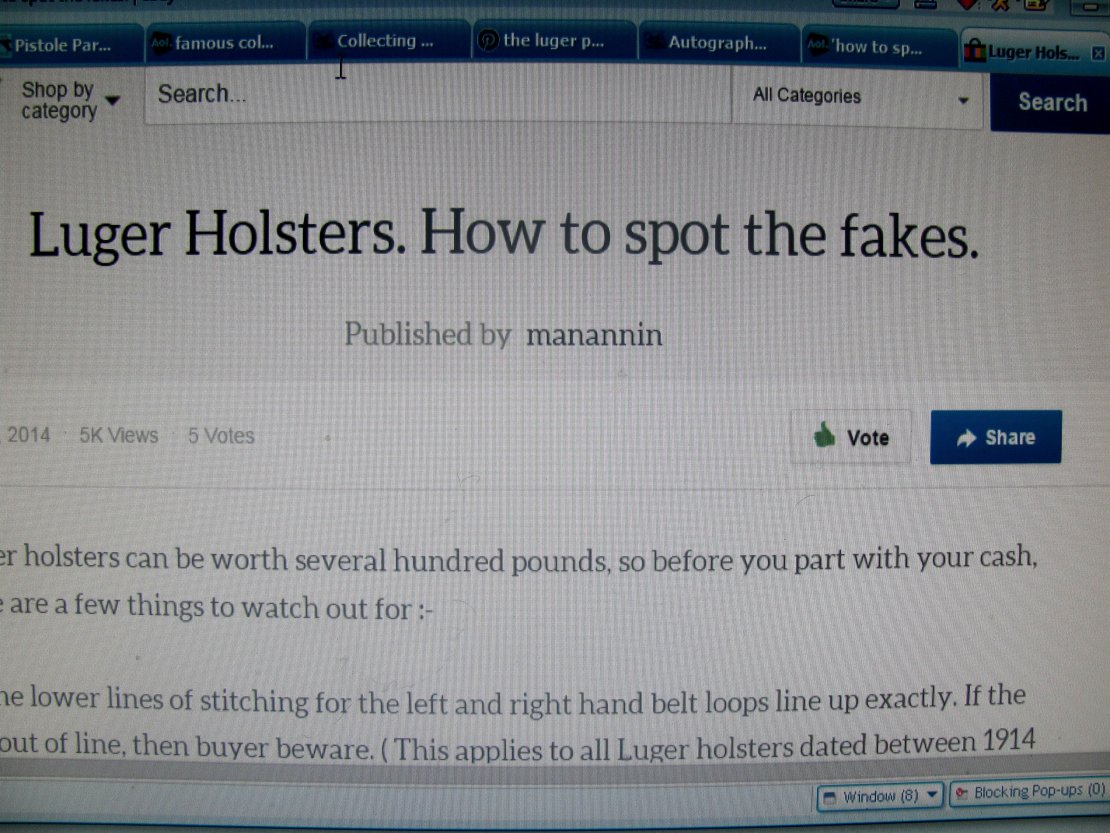The height and width of the screenshot is (833, 1110).
Task: Expand the Shop by category menu
Action: (69, 100)
